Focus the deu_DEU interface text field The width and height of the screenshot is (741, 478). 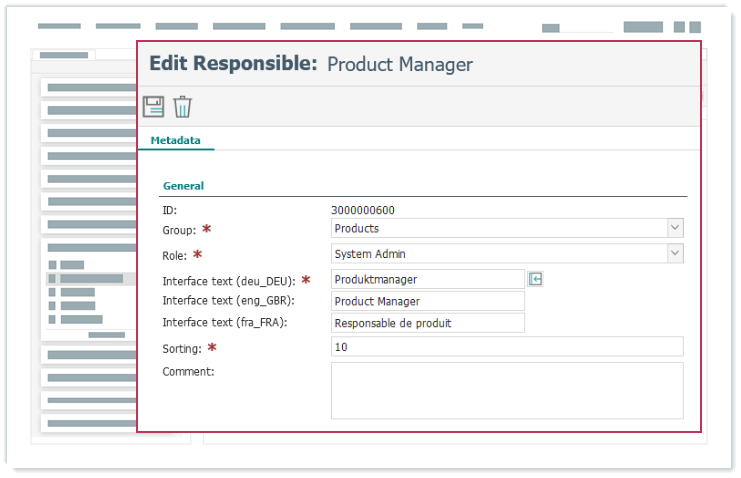pyautogui.click(x=427, y=280)
